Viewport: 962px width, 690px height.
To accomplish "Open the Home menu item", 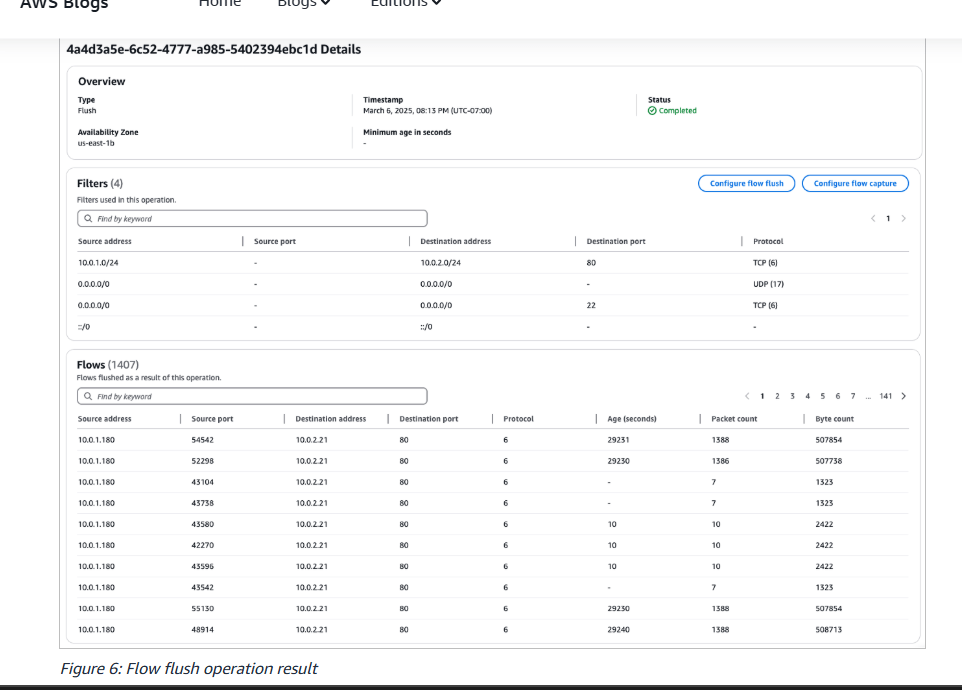I will (219, 4).
